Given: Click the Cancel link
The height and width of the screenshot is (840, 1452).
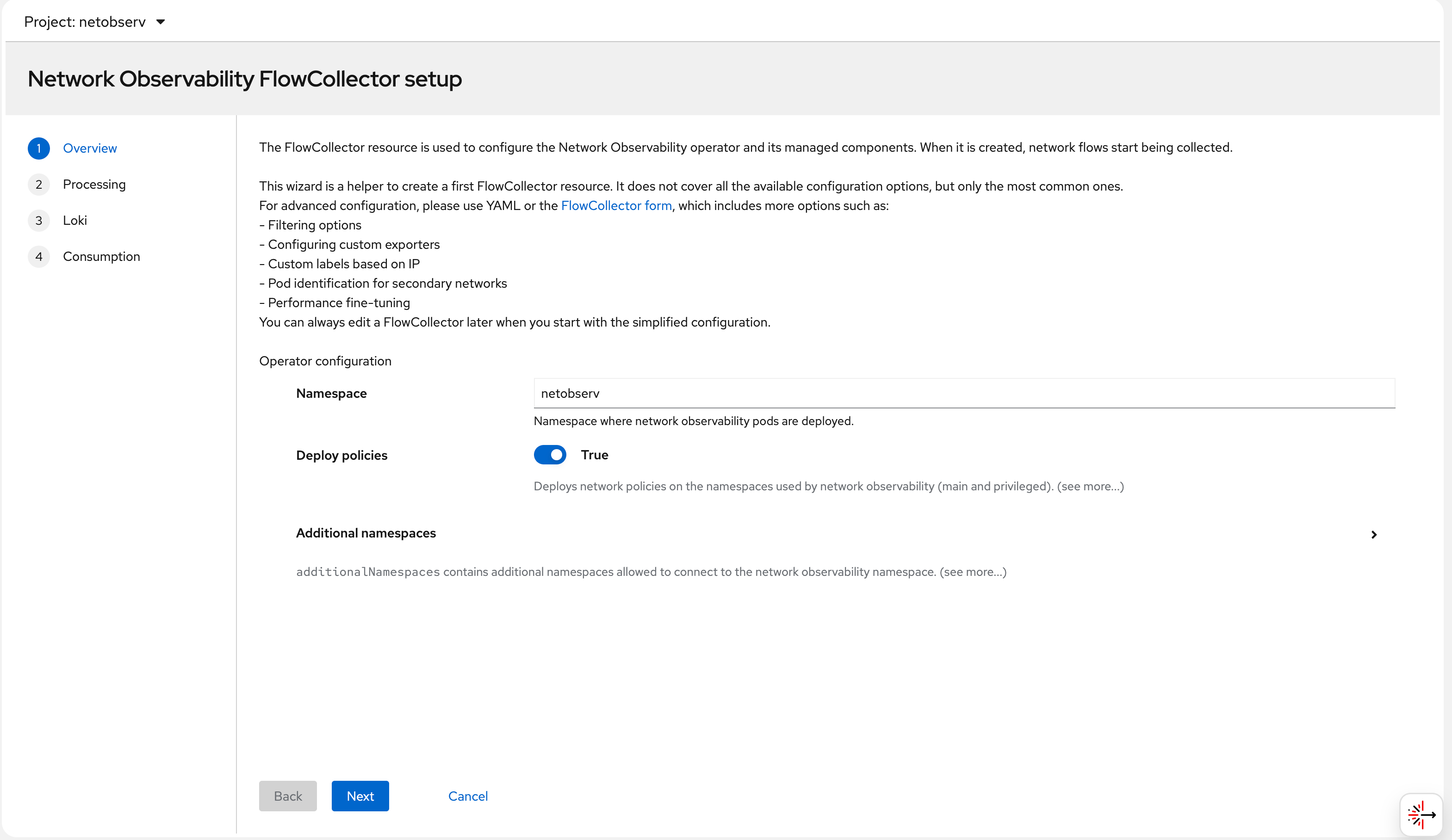Looking at the screenshot, I should [x=467, y=796].
